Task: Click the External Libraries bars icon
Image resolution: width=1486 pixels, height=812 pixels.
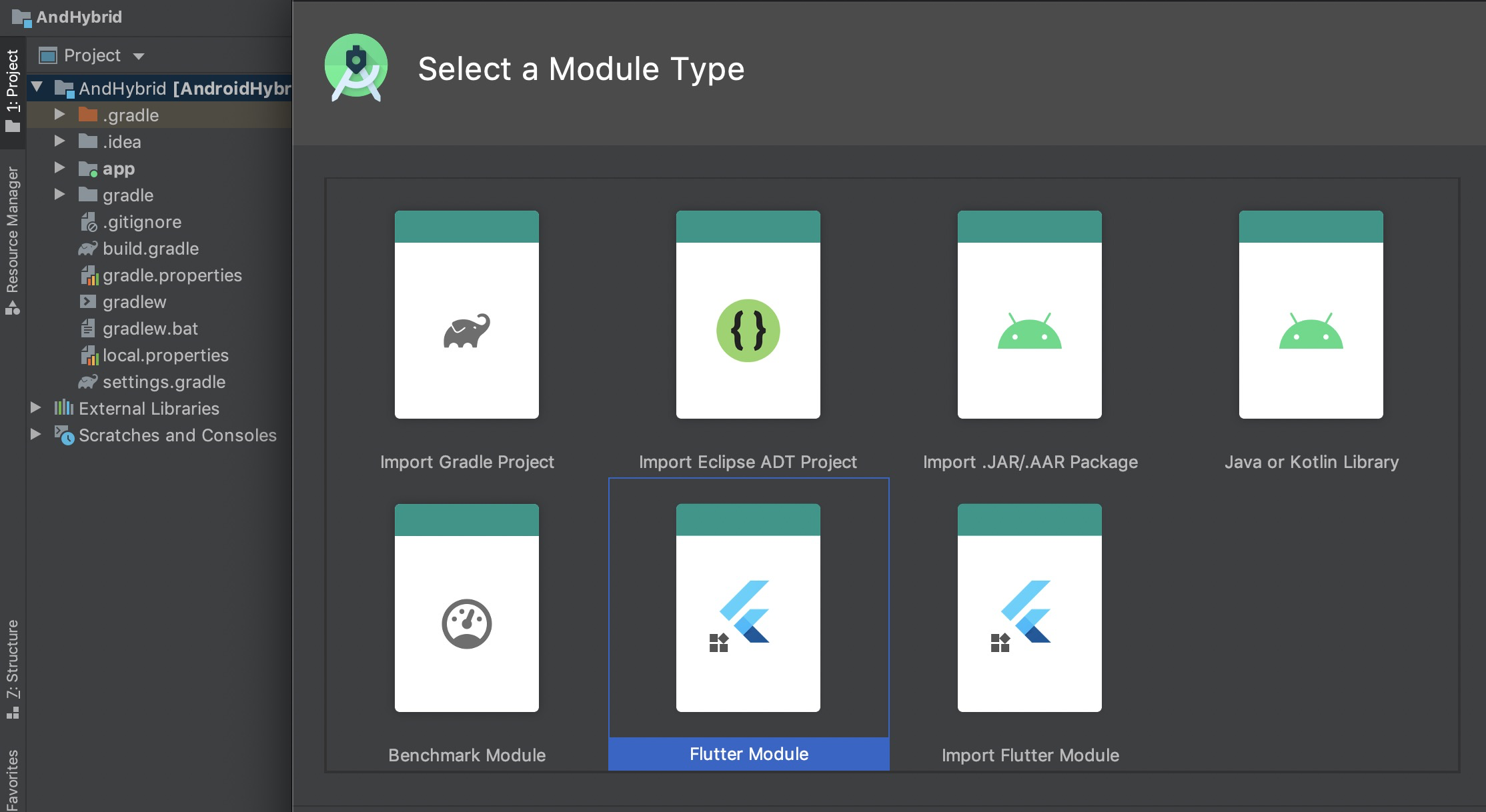Action: tap(64, 407)
